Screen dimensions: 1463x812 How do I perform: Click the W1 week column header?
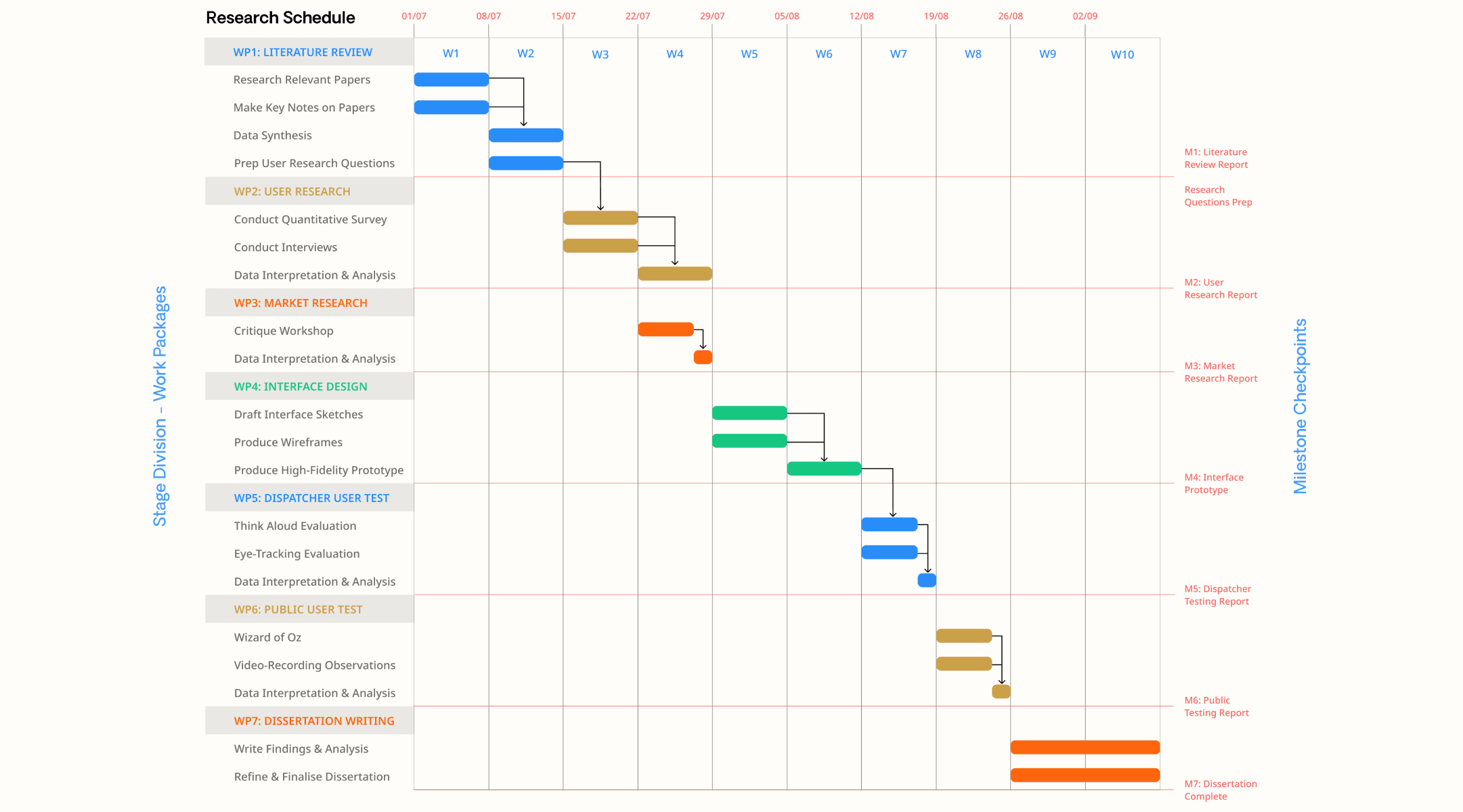click(x=451, y=54)
